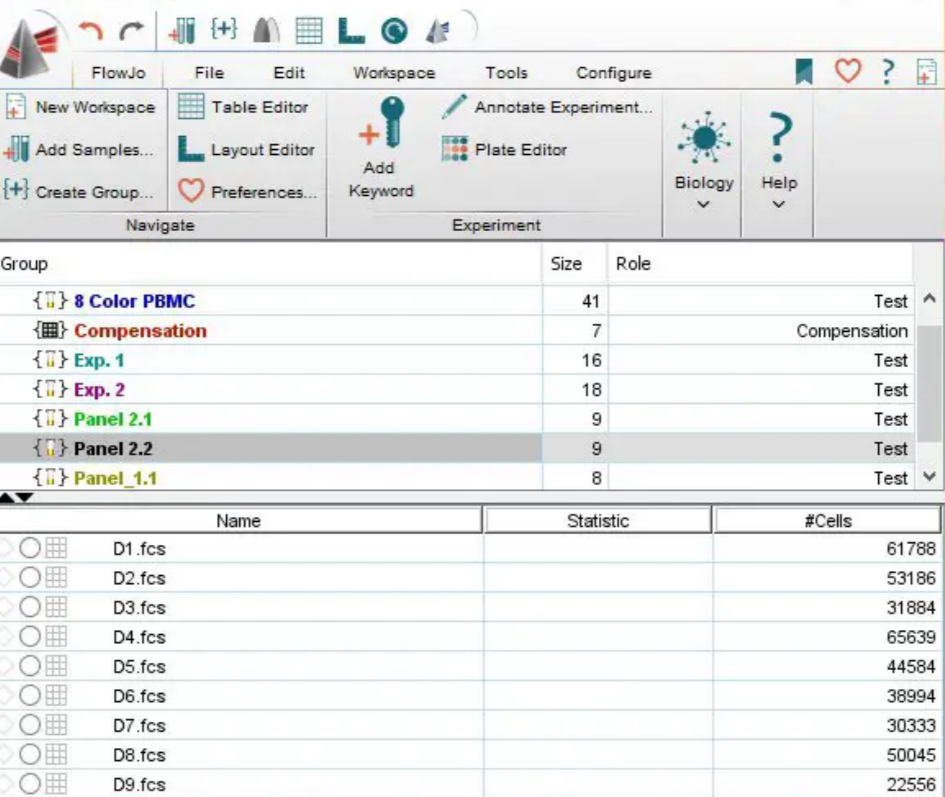
Task: Click the Add Samples tubes ribbon icon
Action: pyautogui.click(x=16, y=149)
